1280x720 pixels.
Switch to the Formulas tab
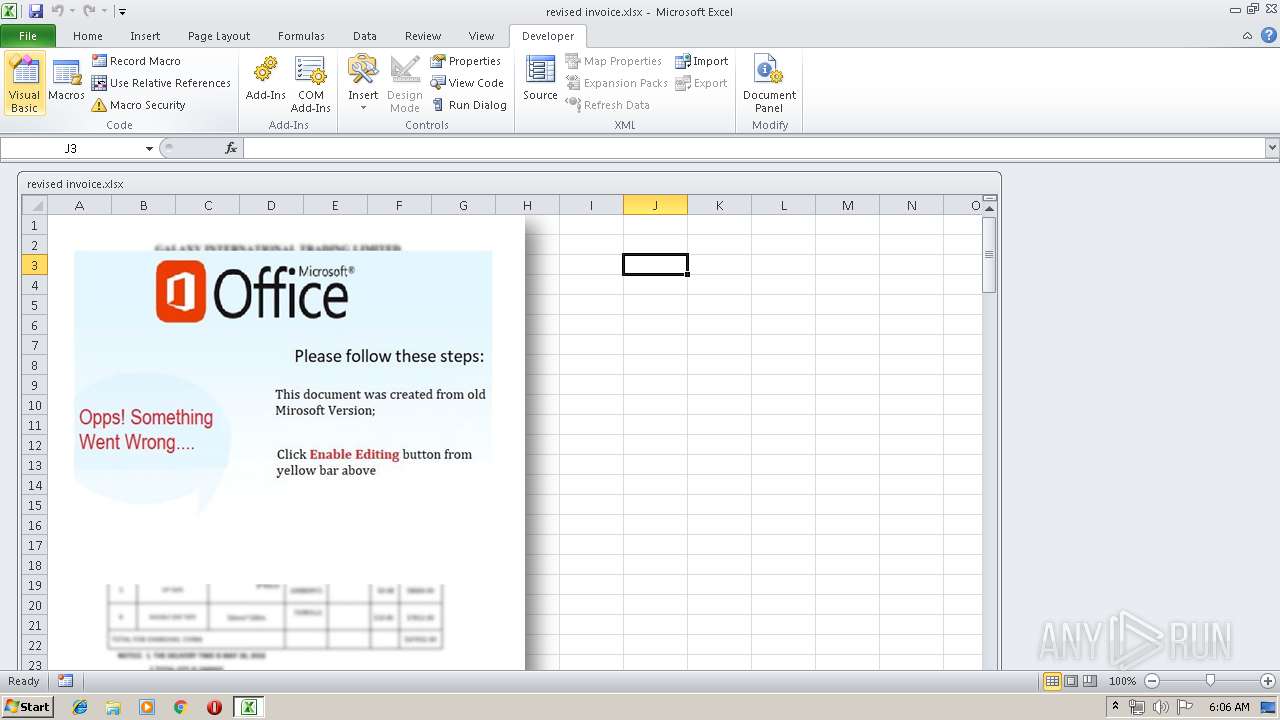click(x=301, y=36)
